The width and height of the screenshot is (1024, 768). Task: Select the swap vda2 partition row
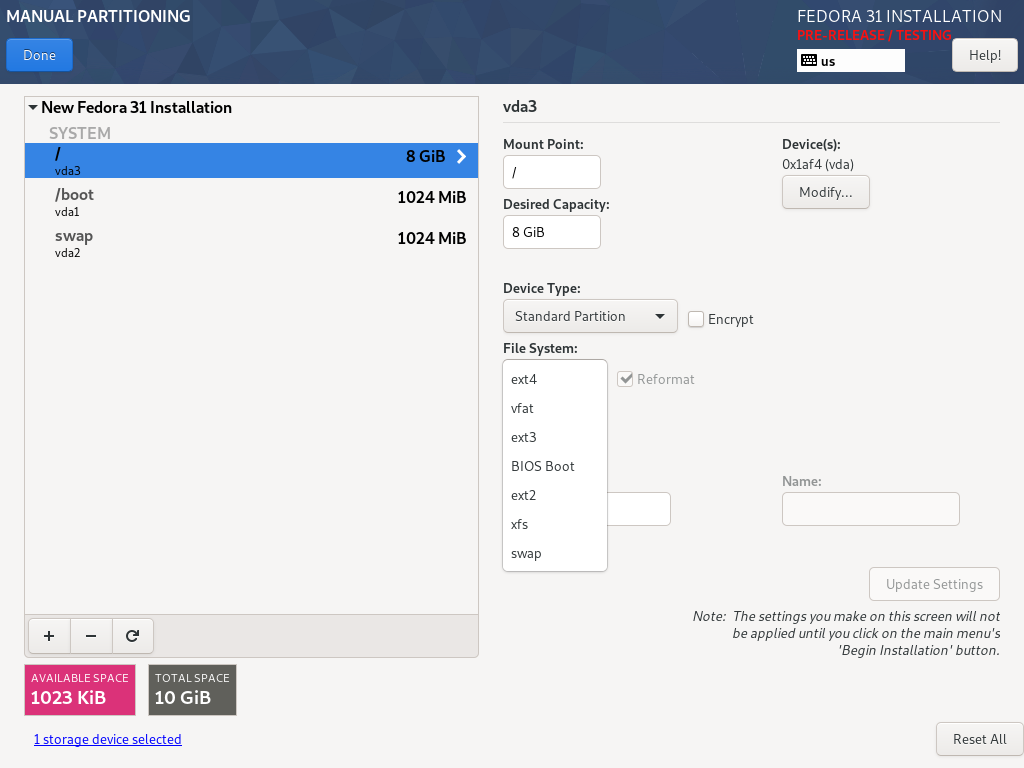(251, 243)
